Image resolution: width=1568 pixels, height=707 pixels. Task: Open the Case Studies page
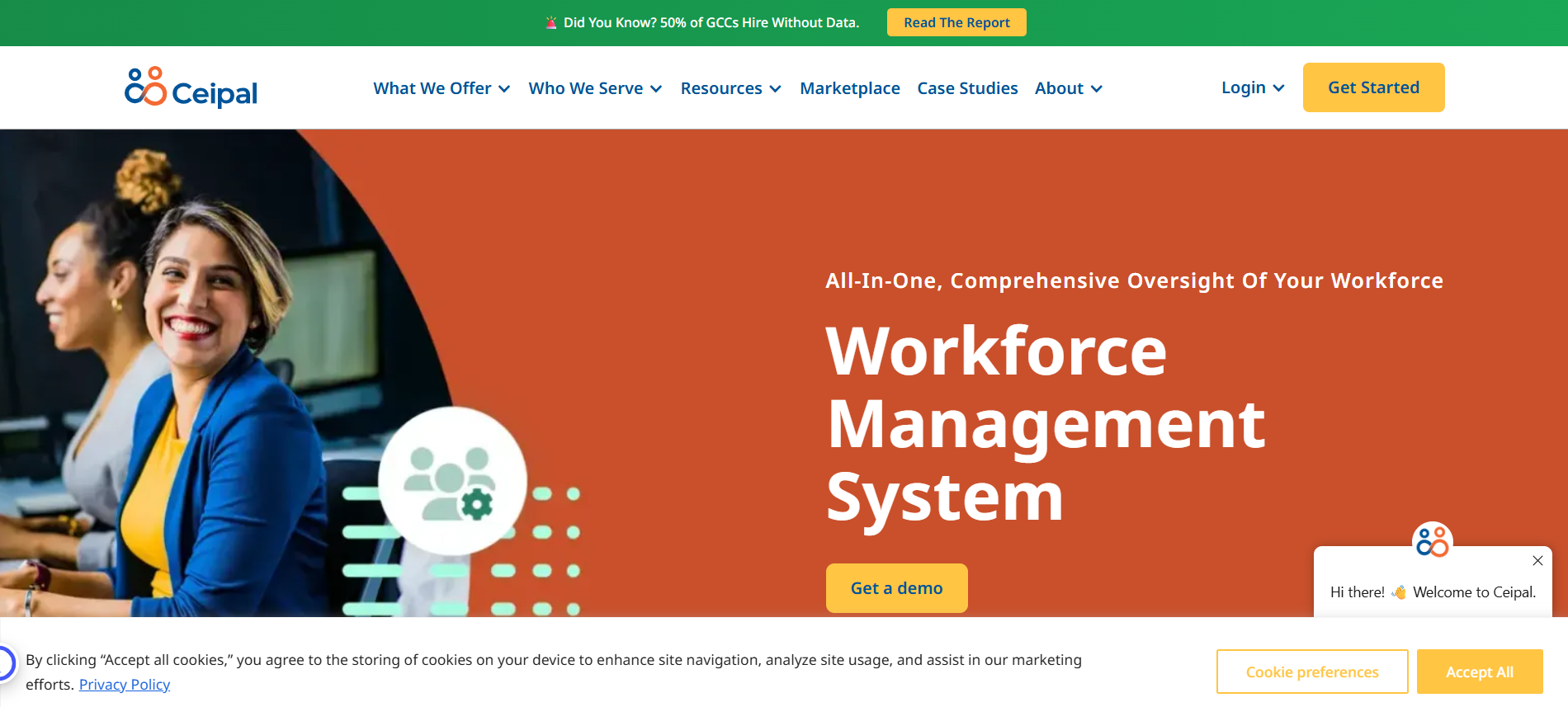[x=967, y=88]
